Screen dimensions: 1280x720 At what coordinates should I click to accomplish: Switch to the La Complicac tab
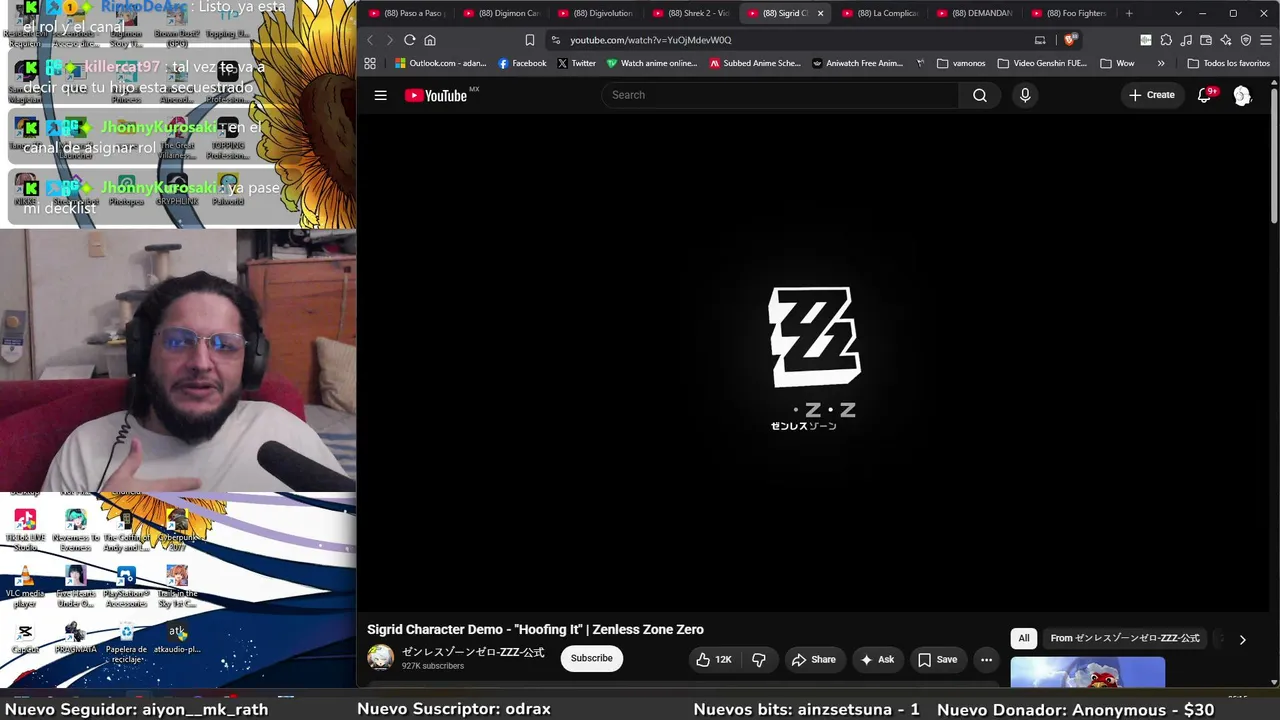pos(879,13)
